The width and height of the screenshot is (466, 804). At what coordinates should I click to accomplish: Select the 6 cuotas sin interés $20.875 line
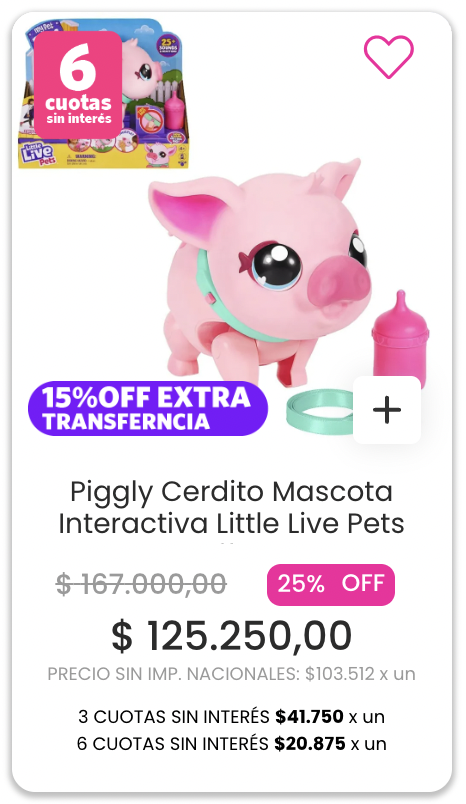(231, 743)
